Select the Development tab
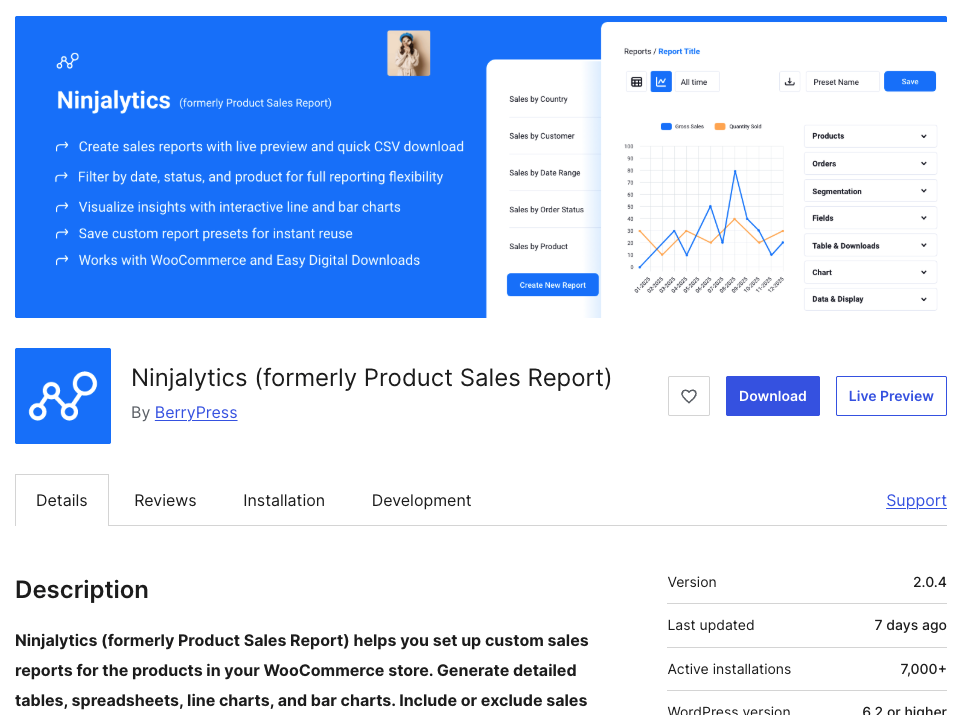Image resolution: width=960 pixels, height=715 pixels. tap(421, 500)
